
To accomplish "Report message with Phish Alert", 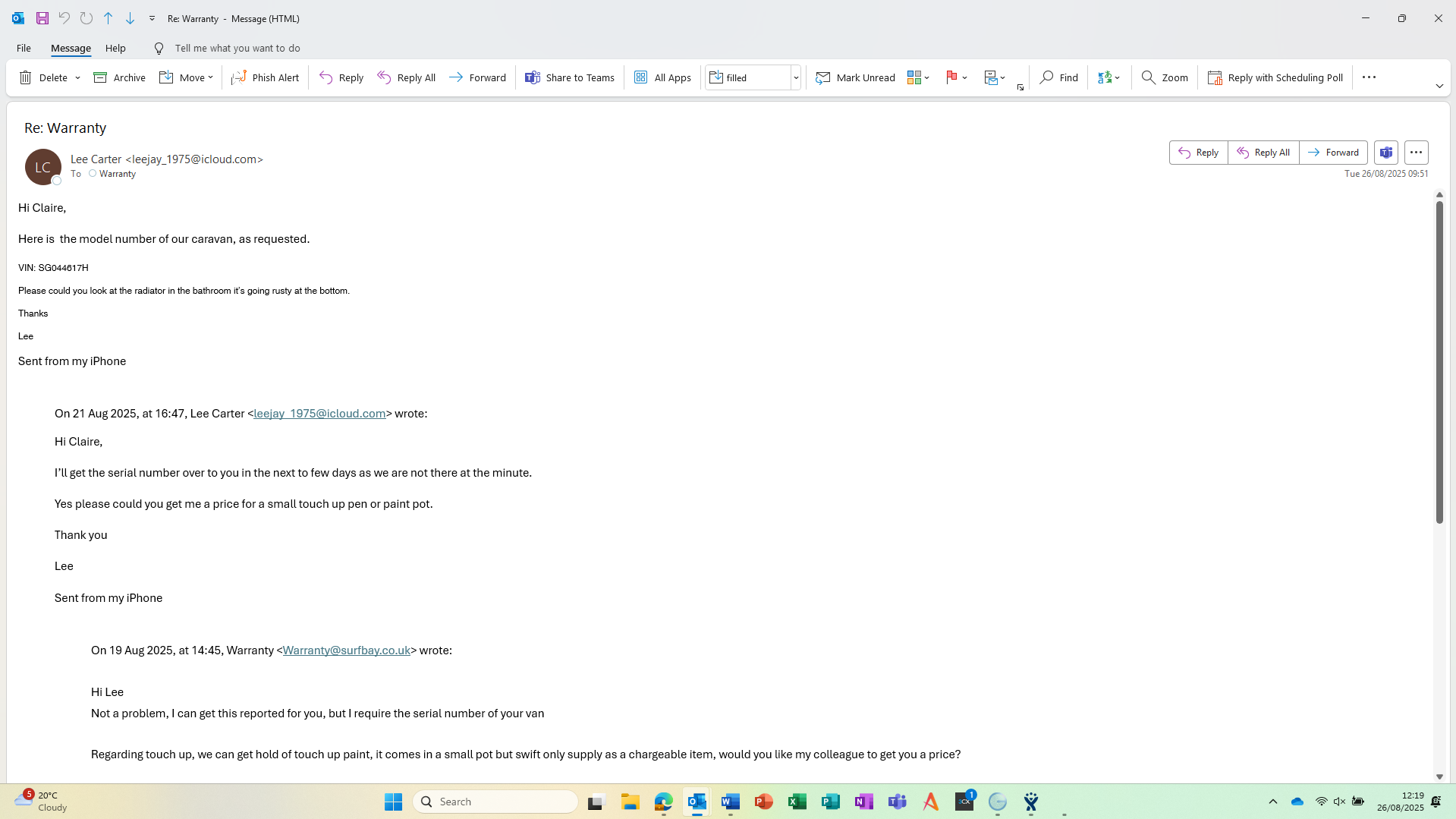I will coord(265,77).
